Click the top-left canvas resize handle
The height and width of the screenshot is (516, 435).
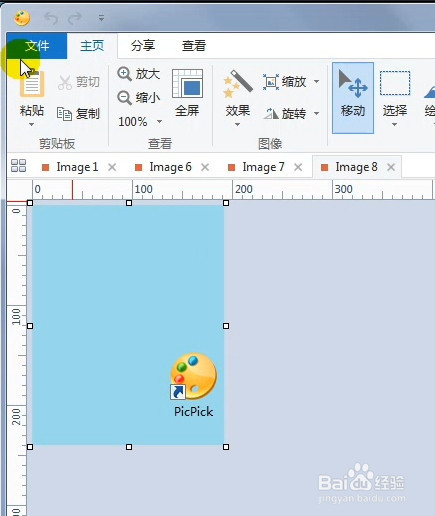[30, 203]
